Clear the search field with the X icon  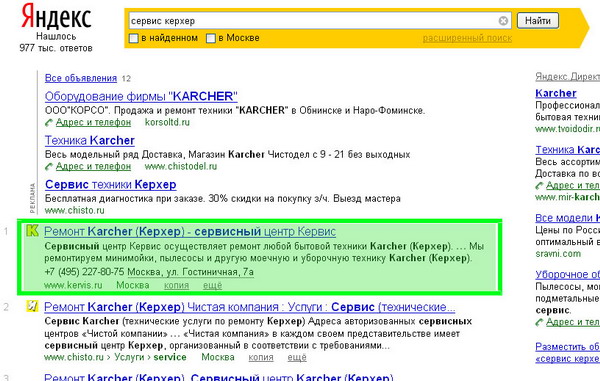coord(503,21)
